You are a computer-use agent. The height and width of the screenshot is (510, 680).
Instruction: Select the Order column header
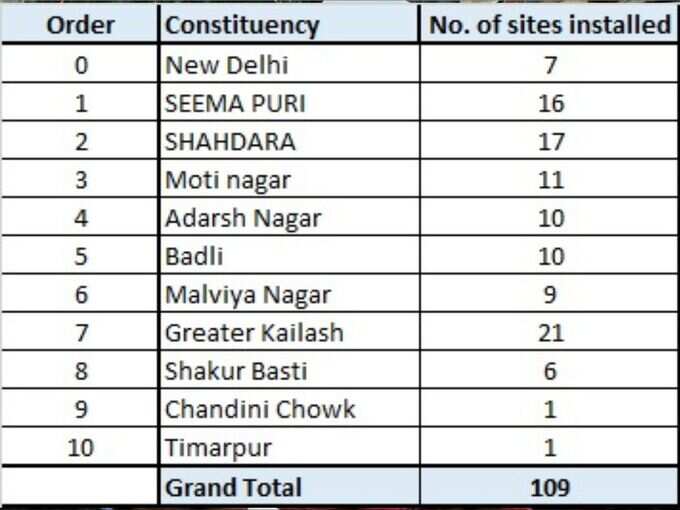coord(80,25)
